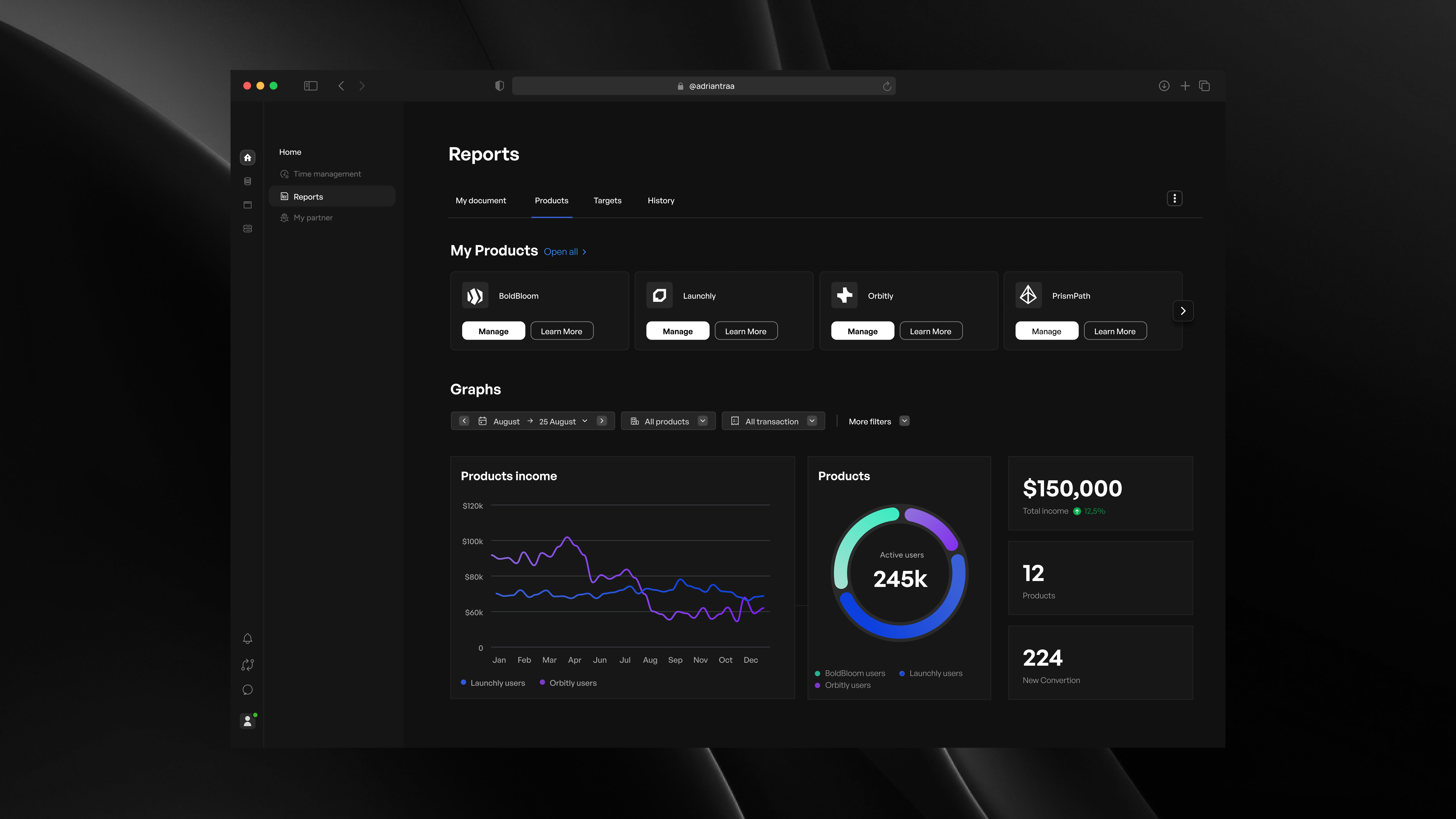Open the chat bubble icon

248,690
